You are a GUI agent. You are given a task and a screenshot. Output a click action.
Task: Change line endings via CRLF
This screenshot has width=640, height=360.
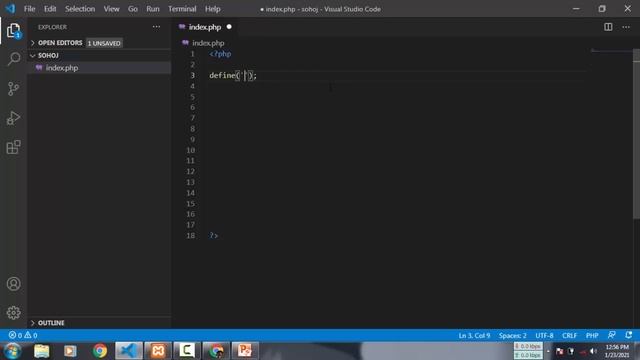(569, 336)
